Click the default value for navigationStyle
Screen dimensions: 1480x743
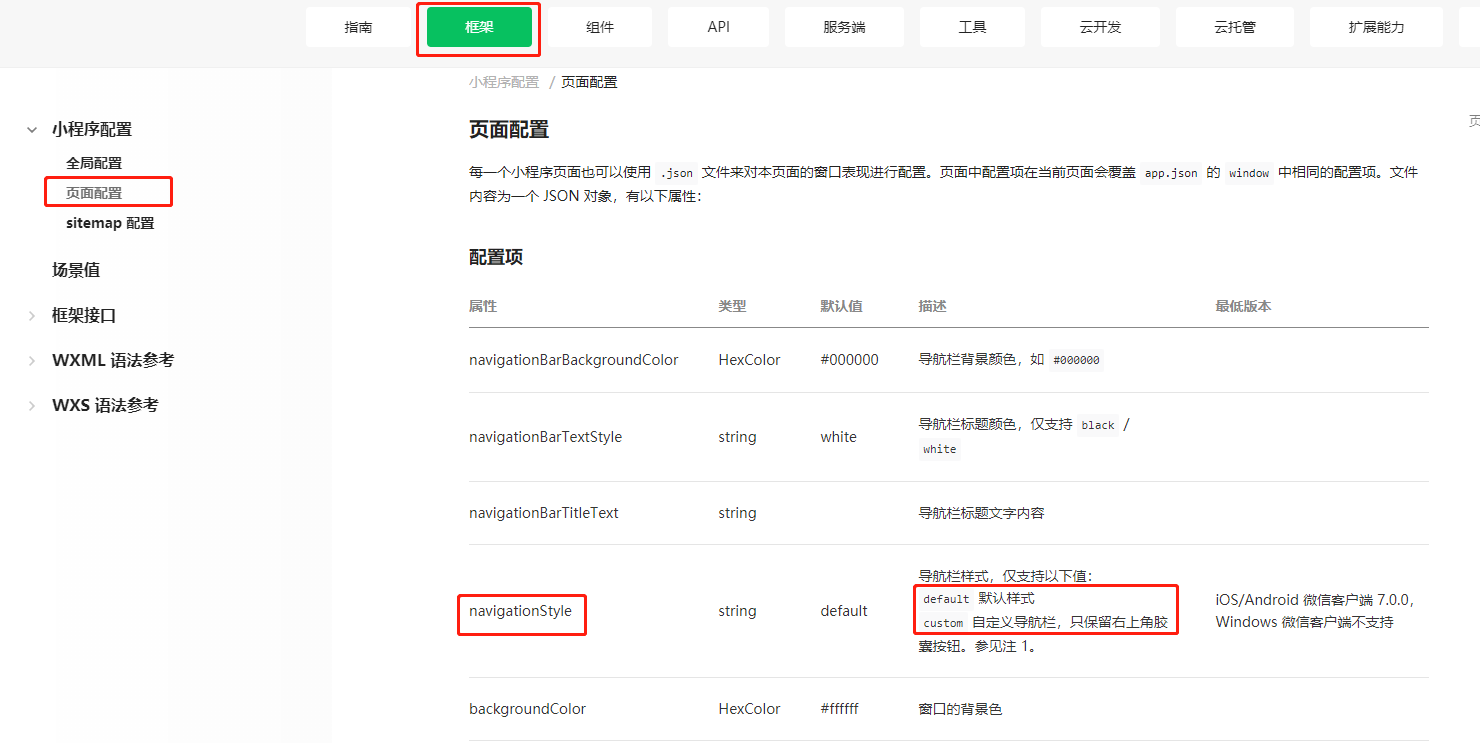tap(844, 611)
